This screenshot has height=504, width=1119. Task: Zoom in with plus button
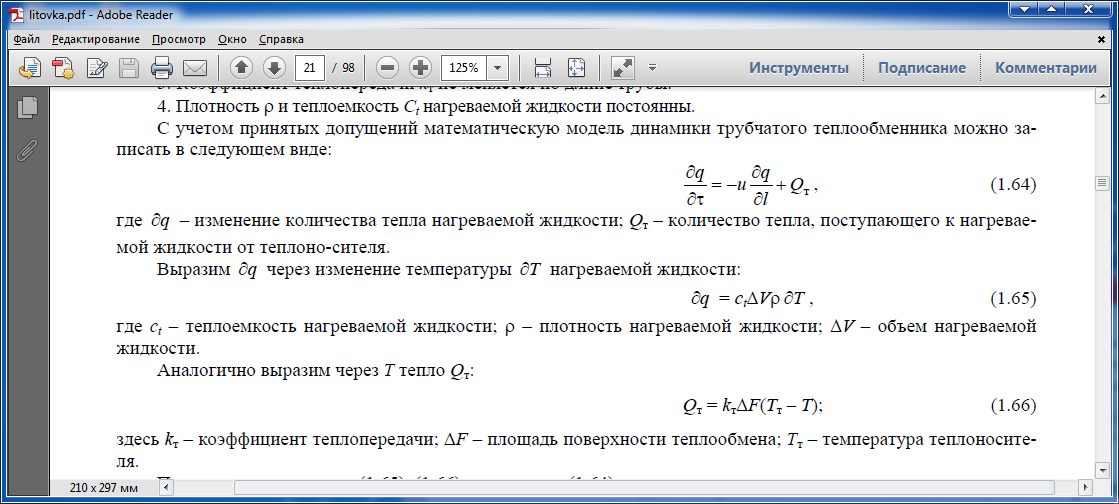pyautogui.click(x=421, y=69)
